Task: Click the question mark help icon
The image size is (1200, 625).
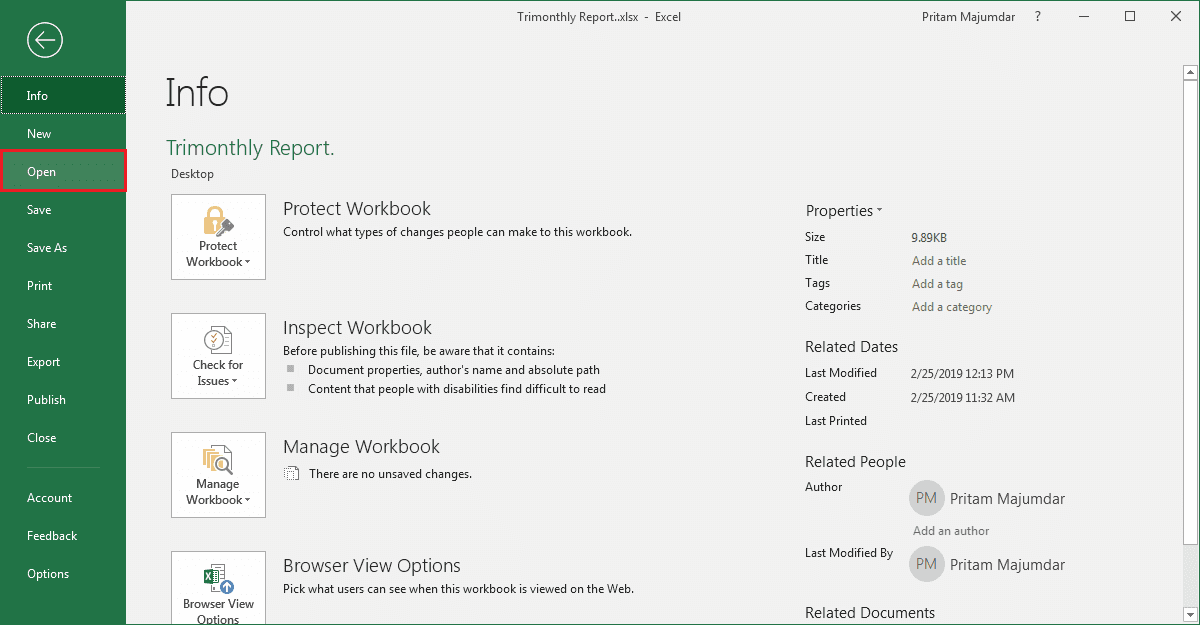Action: tap(1038, 16)
